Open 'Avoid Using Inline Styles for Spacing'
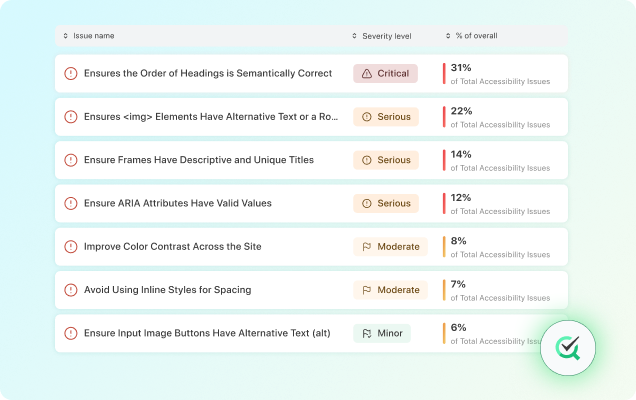This screenshot has height=400, width=636. (x=167, y=290)
